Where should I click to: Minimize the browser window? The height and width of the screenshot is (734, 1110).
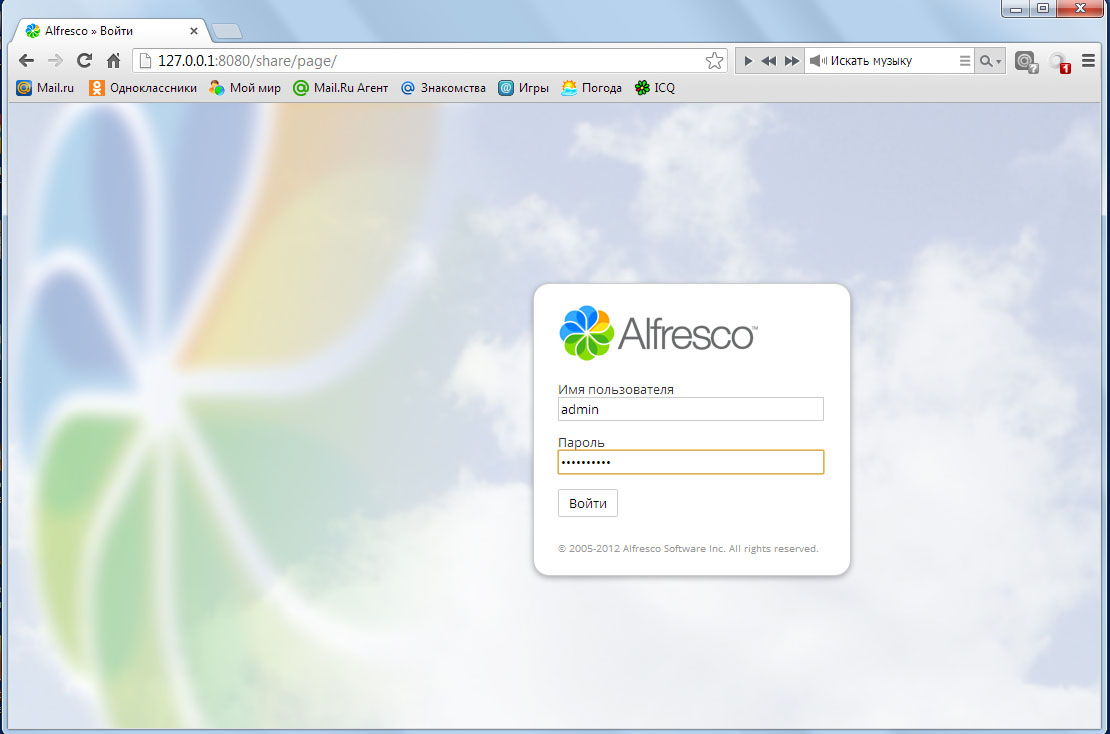pos(1016,8)
